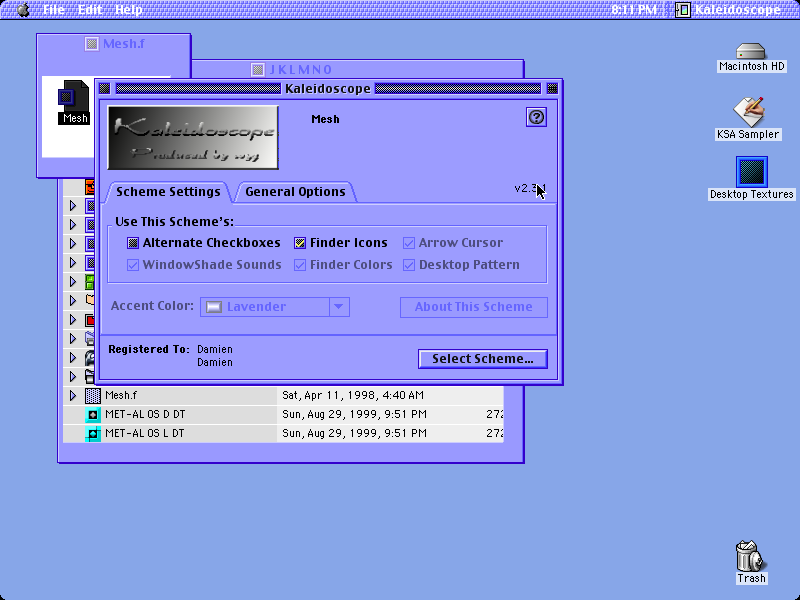Select the Macintosh HD drive icon
Image resolution: width=800 pixels, height=600 pixels.
pos(751,51)
